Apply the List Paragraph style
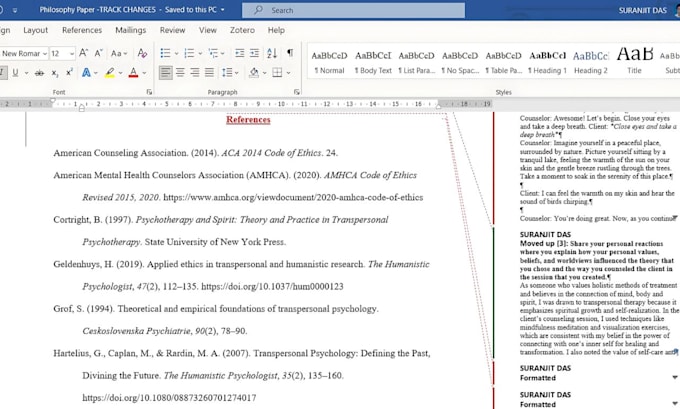The height and width of the screenshot is (409, 680). point(416,62)
